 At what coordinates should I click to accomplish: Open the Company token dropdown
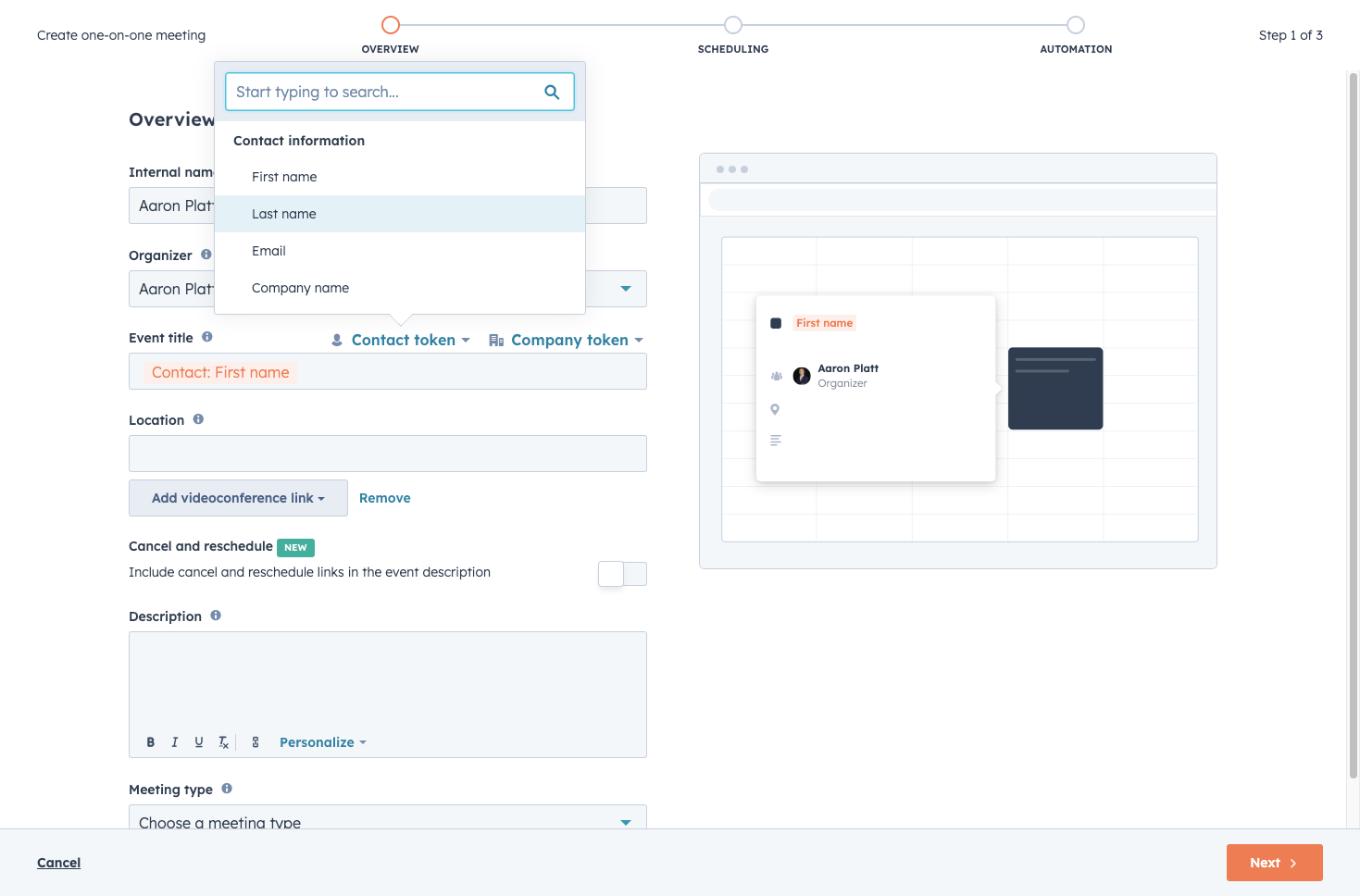coord(566,341)
